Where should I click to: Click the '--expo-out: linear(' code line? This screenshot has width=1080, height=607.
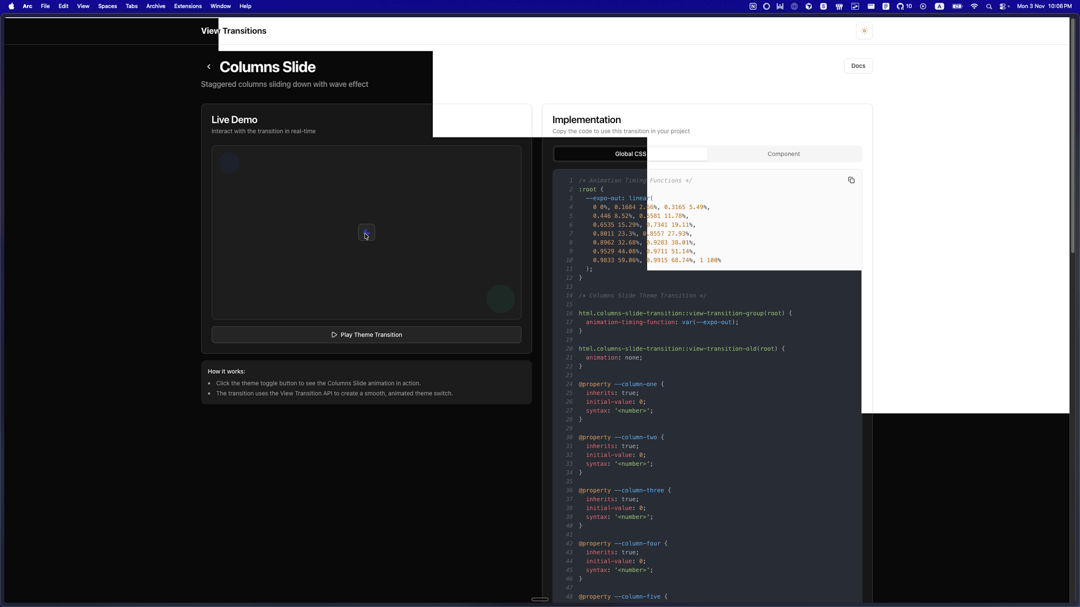619,198
